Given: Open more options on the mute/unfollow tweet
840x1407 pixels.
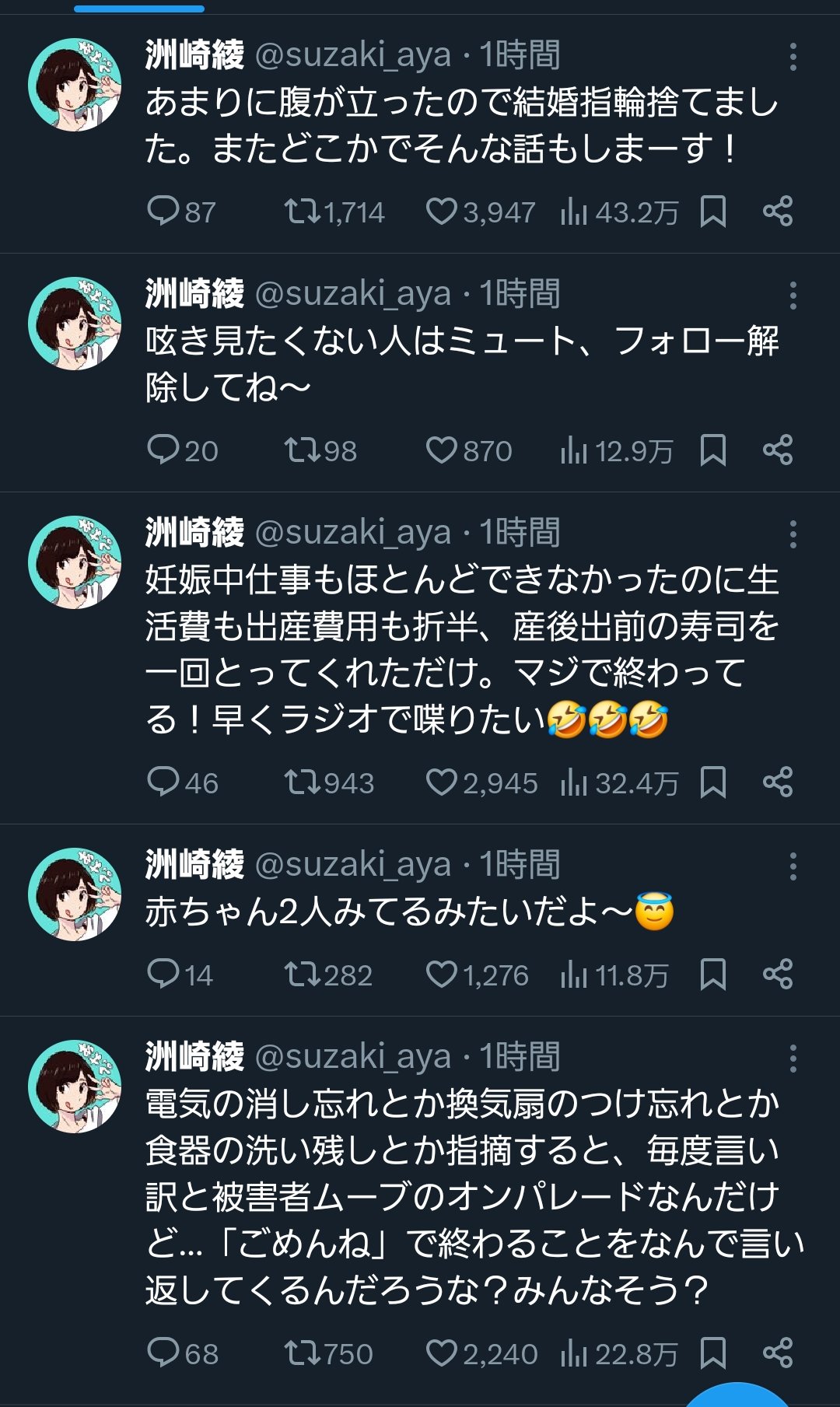Looking at the screenshot, I should [793, 296].
